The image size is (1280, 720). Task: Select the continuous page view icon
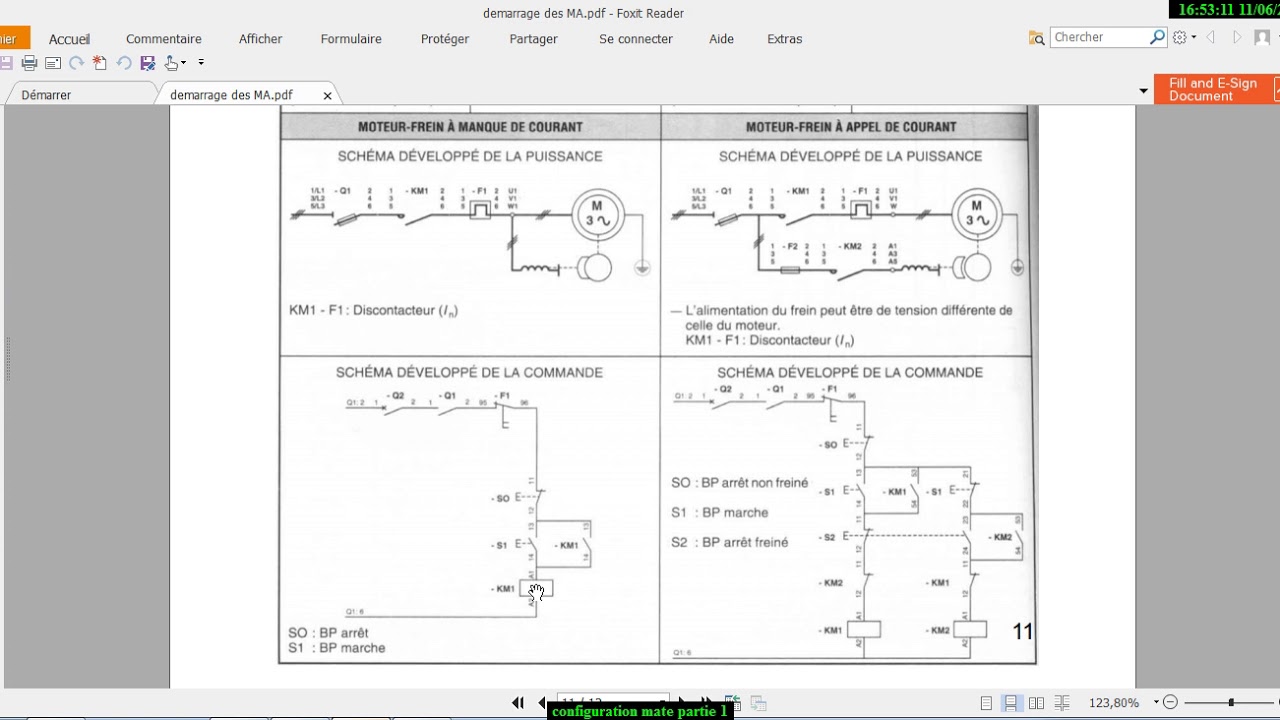tap(1011, 703)
